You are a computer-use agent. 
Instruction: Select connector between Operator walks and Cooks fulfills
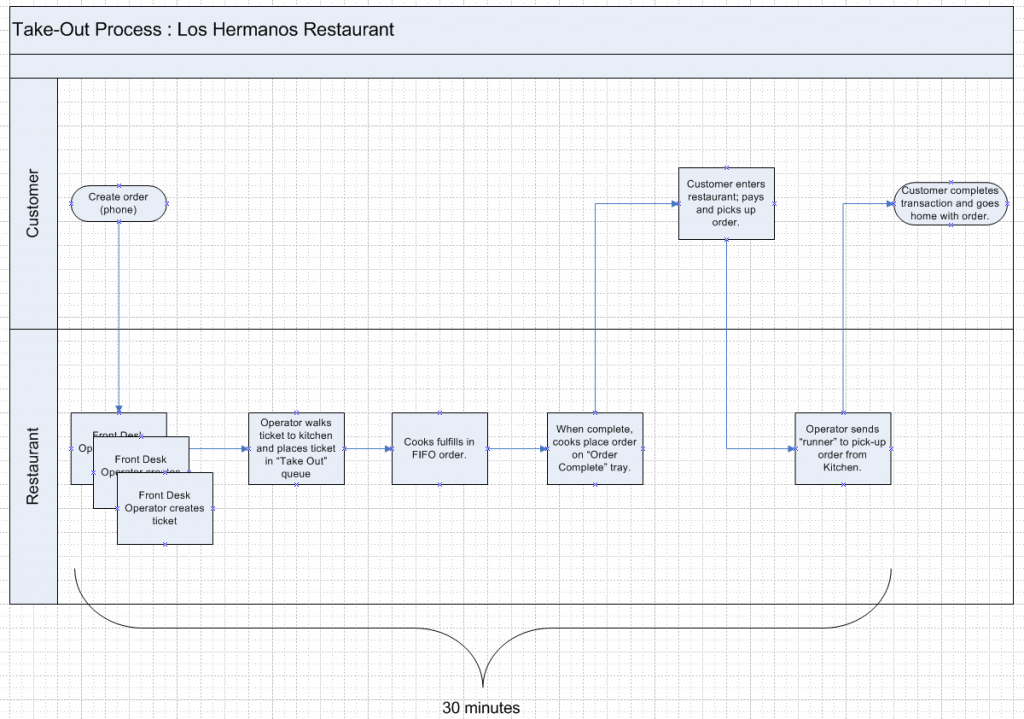(x=368, y=449)
